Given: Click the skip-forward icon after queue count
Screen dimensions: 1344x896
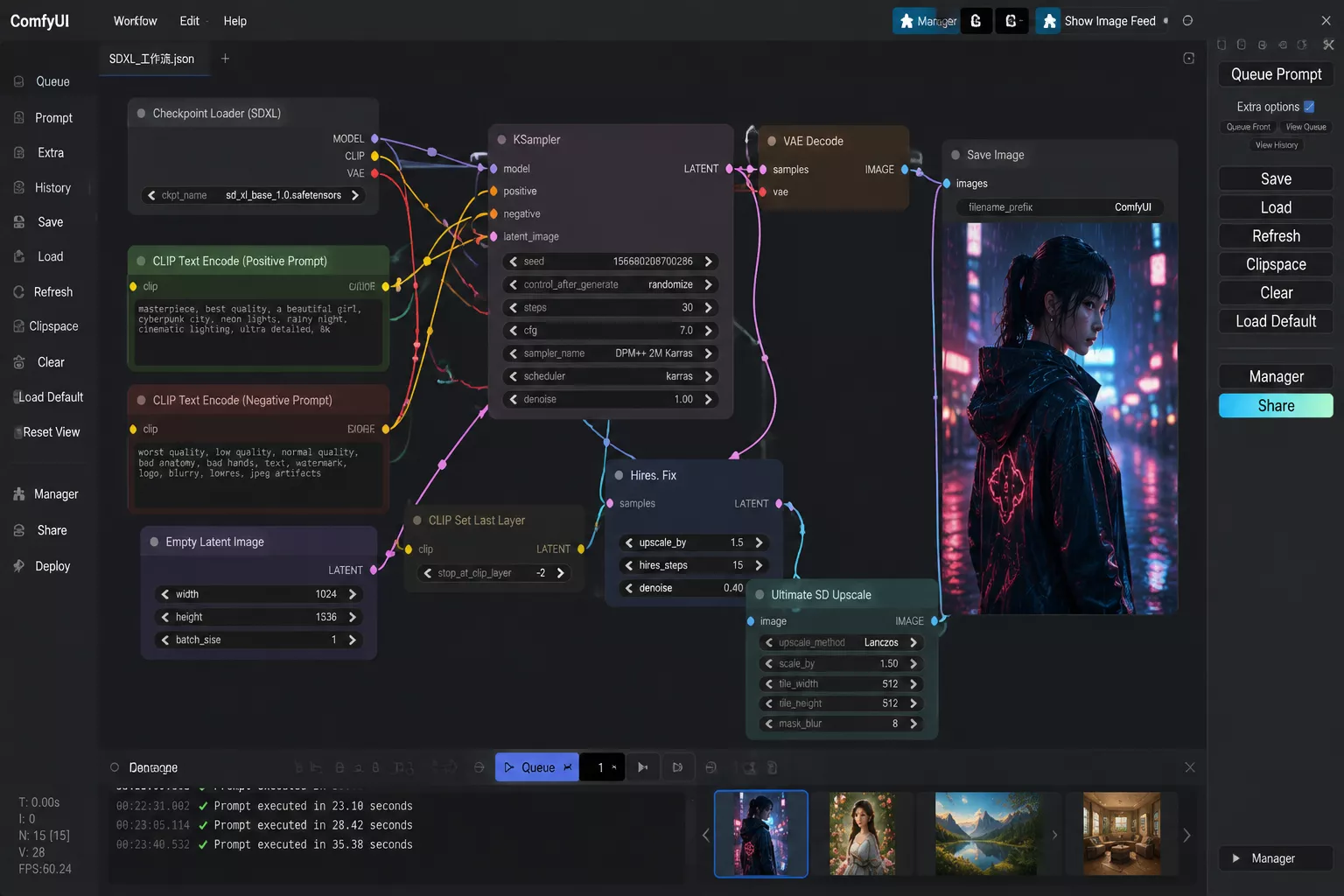Looking at the screenshot, I should click(643, 767).
